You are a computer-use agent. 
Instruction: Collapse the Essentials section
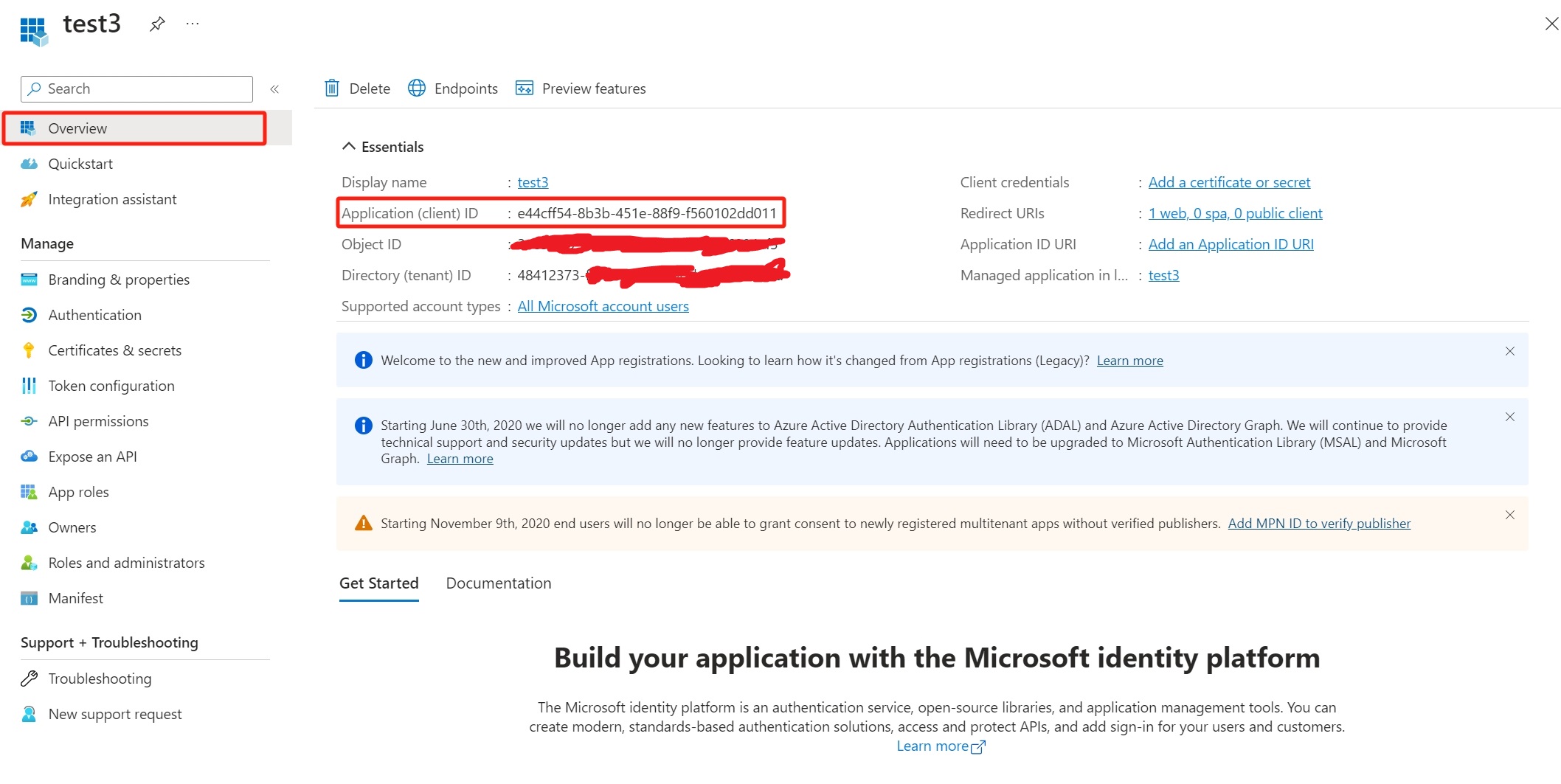point(349,147)
